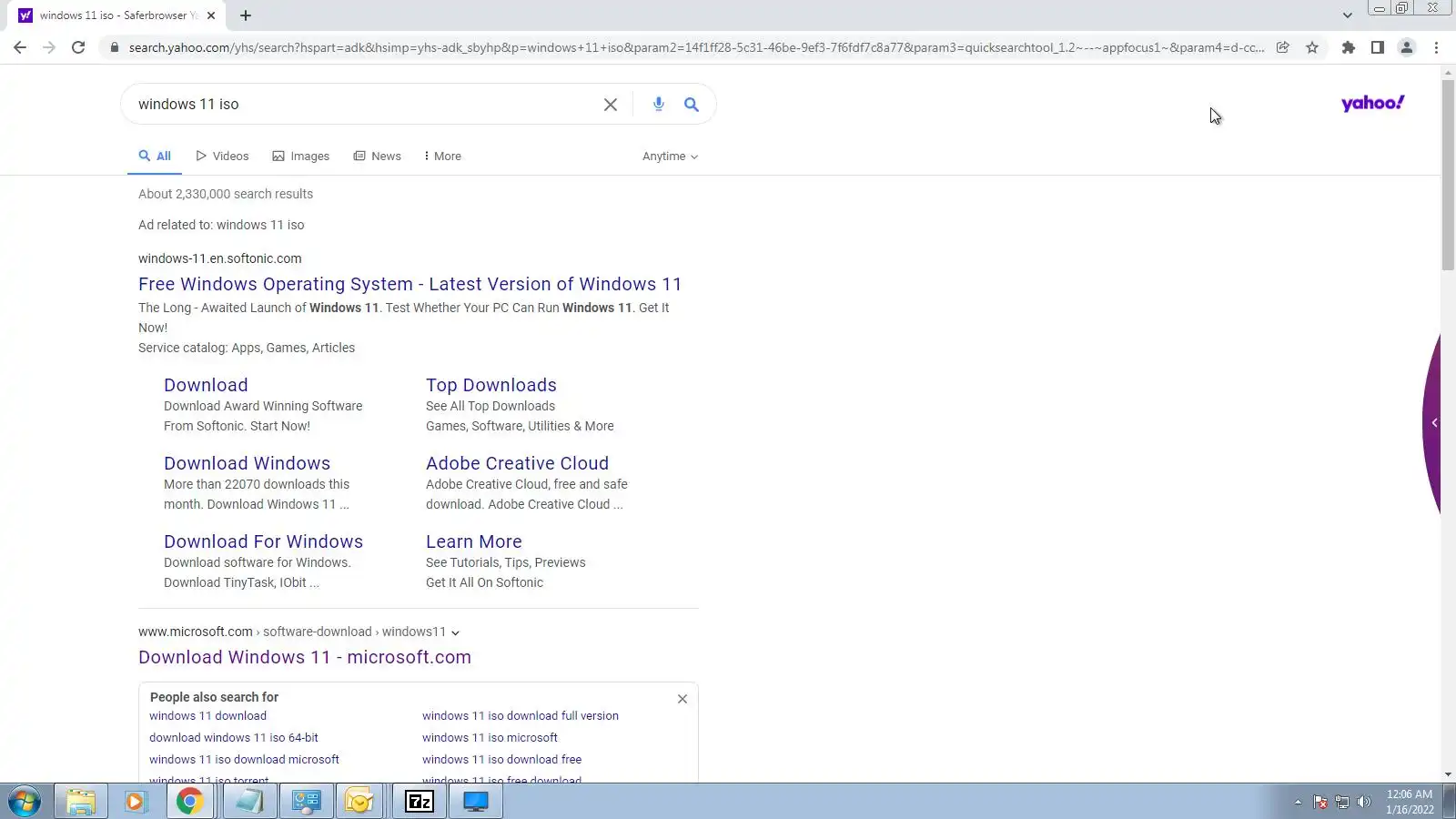Launch Windows Media Player from the taskbar
The width and height of the screenshot is (1456, 819).
136,802
